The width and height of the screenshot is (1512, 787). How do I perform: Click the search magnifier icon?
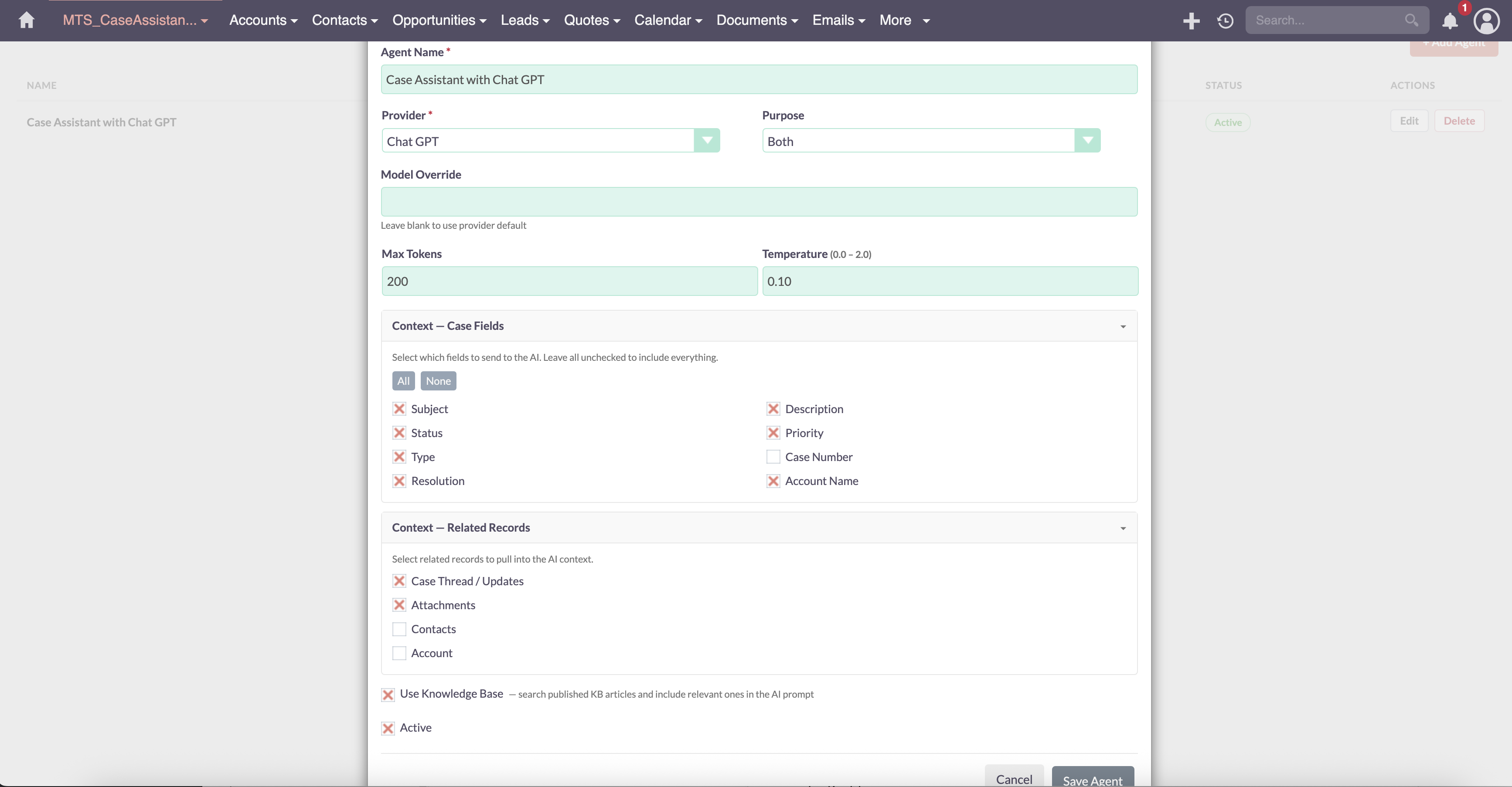(1411, 20)
